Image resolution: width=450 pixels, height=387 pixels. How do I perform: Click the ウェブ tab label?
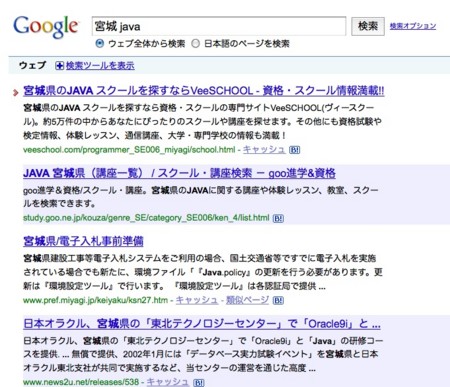(32, 65)
